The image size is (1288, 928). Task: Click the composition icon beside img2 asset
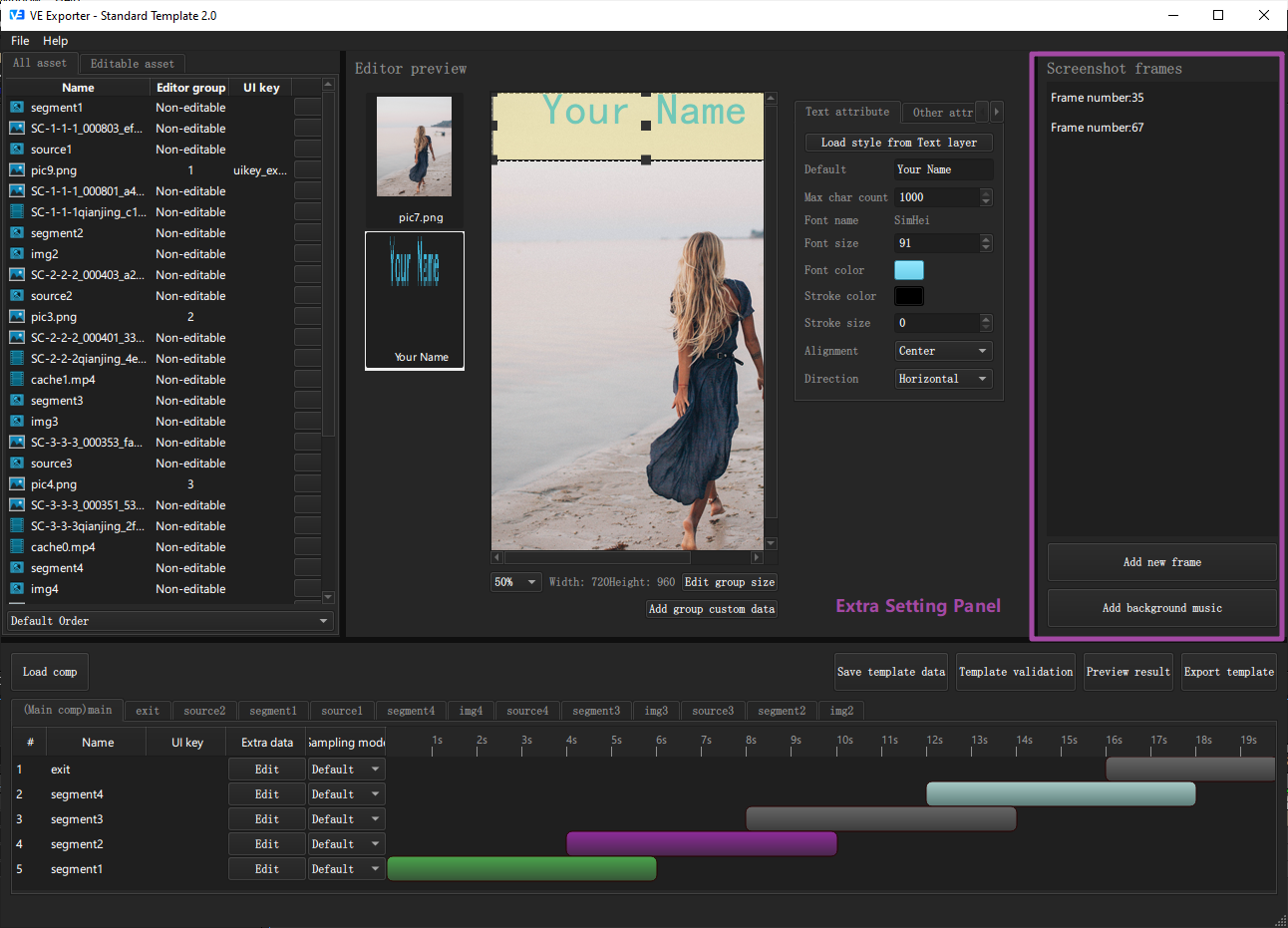17,254
